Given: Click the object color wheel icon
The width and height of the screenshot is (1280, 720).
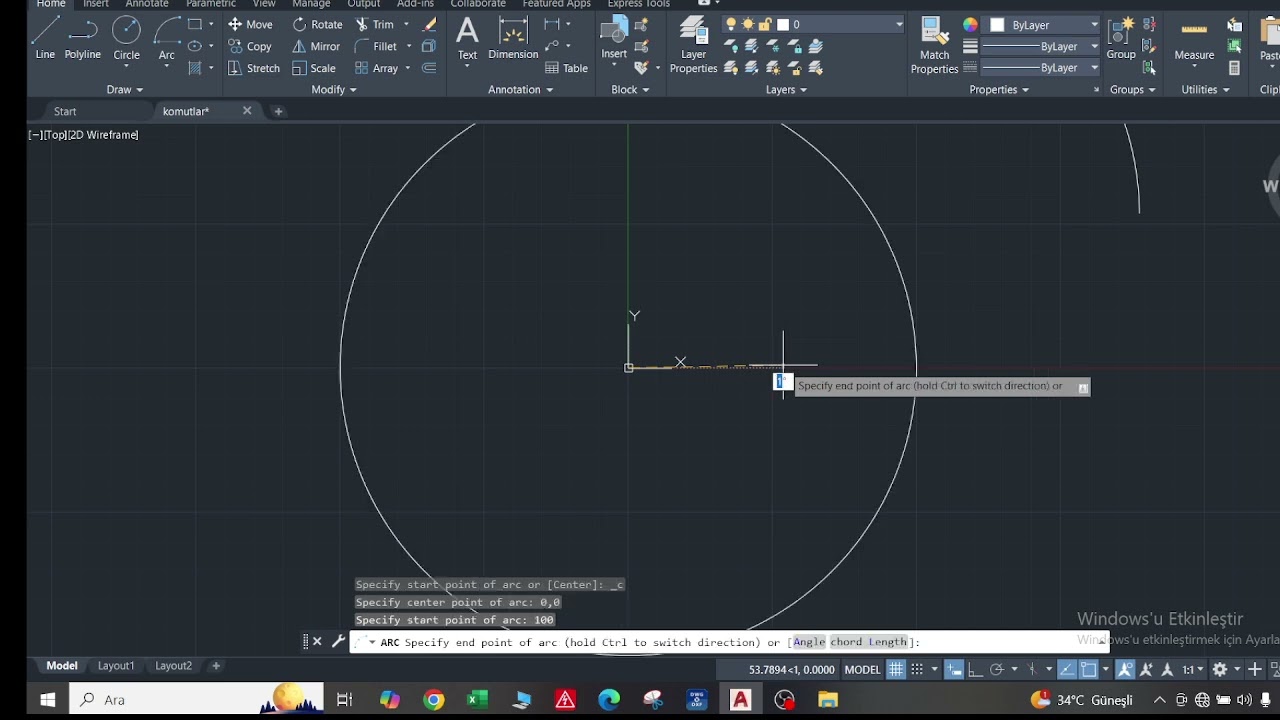Looking at the screenshot, I should (x=970, y=24).
